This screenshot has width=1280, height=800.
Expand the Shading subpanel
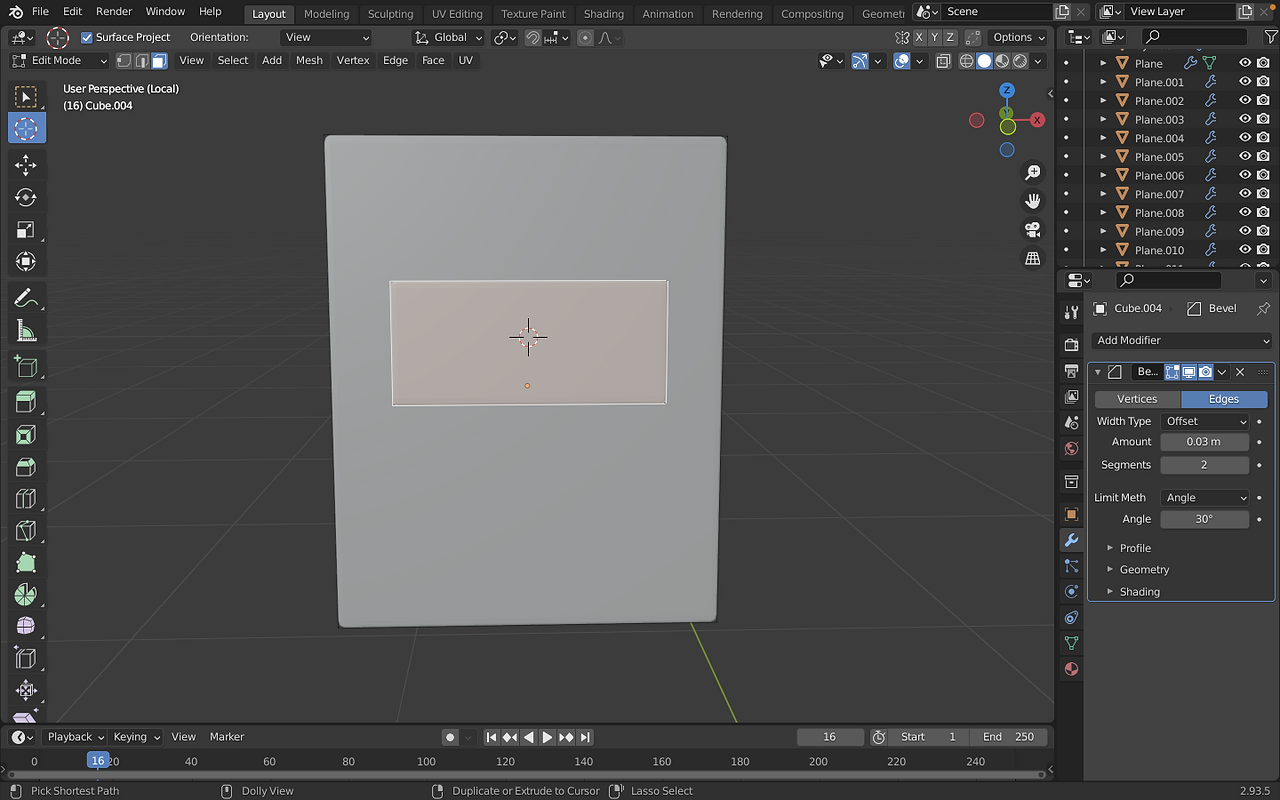tap(1139, 591)
